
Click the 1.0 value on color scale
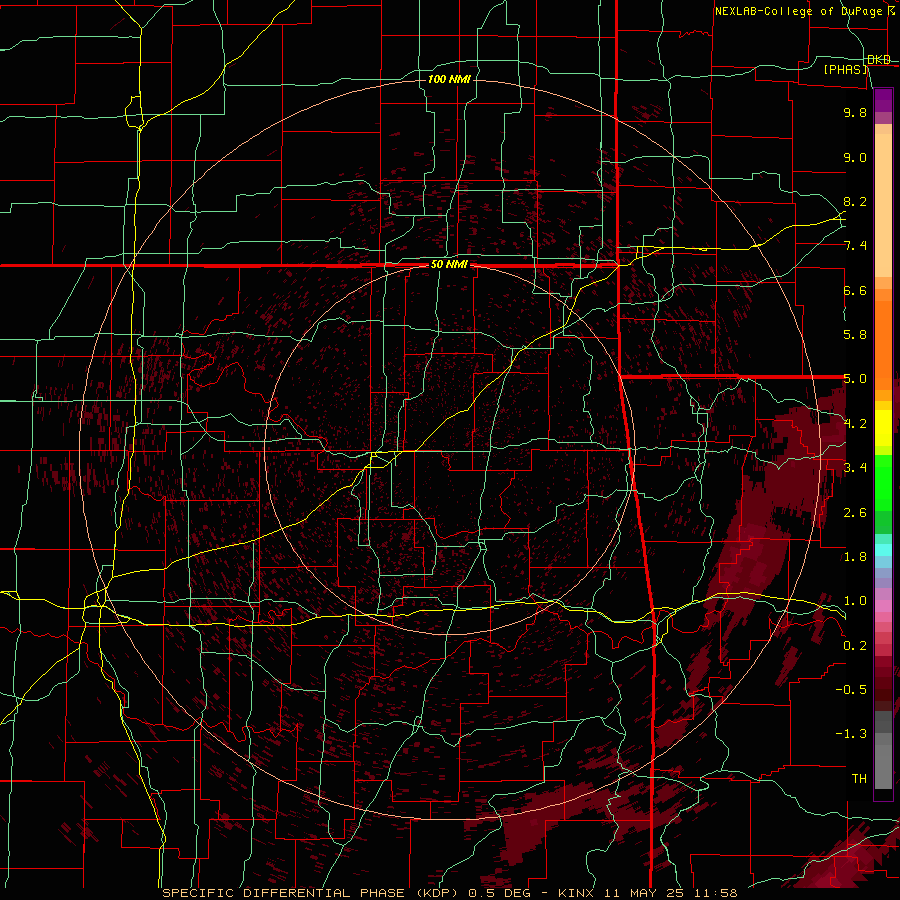tap(855, 602)
